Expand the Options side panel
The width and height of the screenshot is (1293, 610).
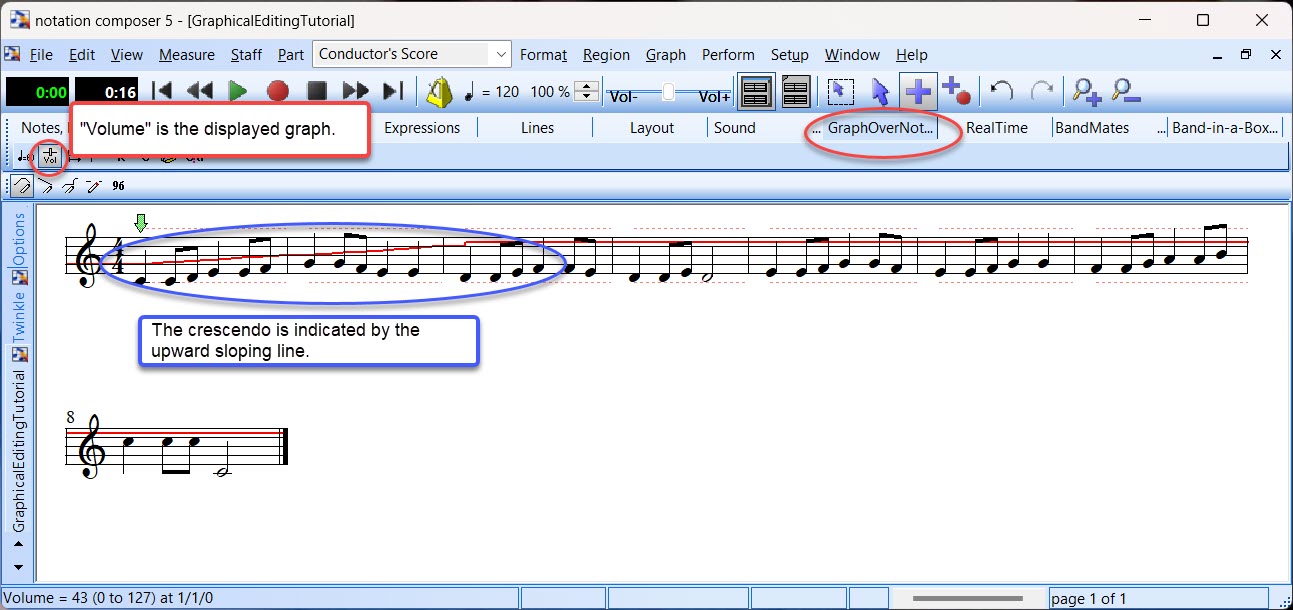coord(19,240)
